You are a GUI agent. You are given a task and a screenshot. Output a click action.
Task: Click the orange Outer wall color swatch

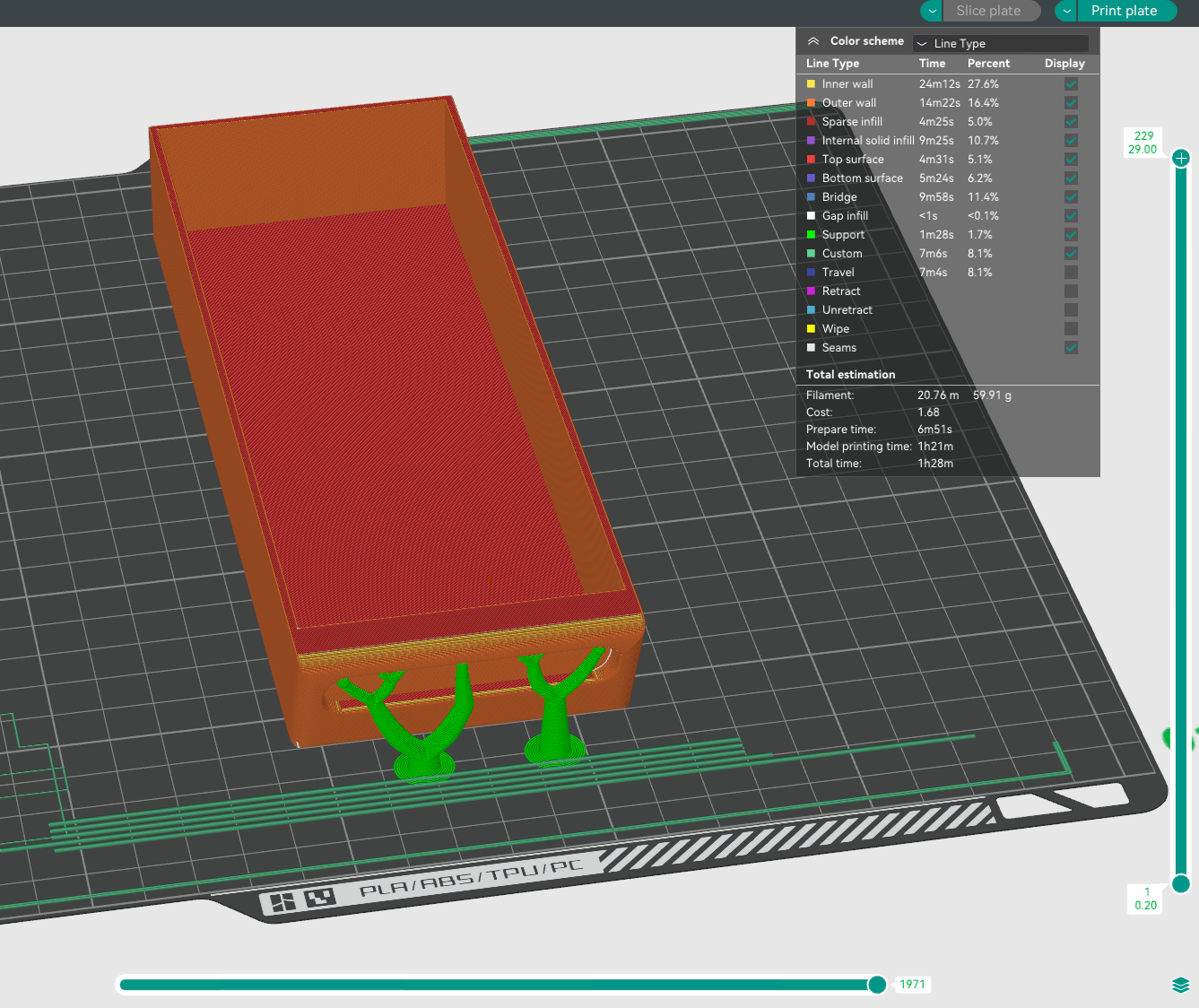[812, 103]
